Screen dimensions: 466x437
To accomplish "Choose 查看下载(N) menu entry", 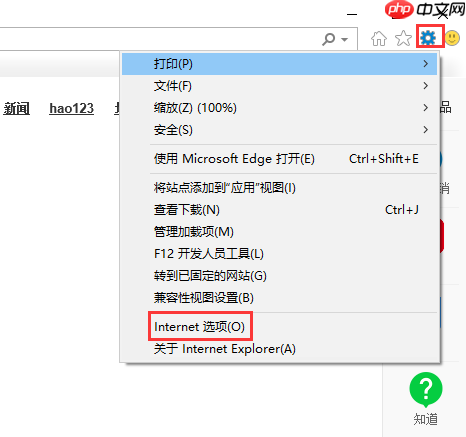I will tap(279, 210).
